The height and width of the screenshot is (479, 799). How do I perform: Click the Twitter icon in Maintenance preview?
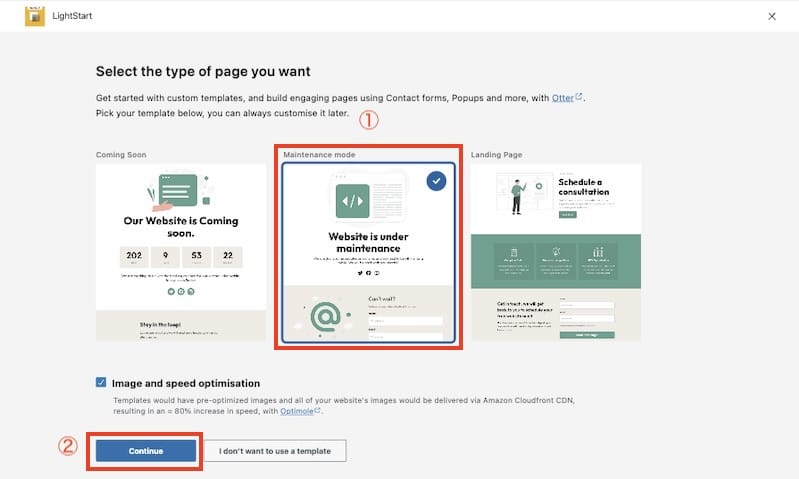tap(359, 272)
